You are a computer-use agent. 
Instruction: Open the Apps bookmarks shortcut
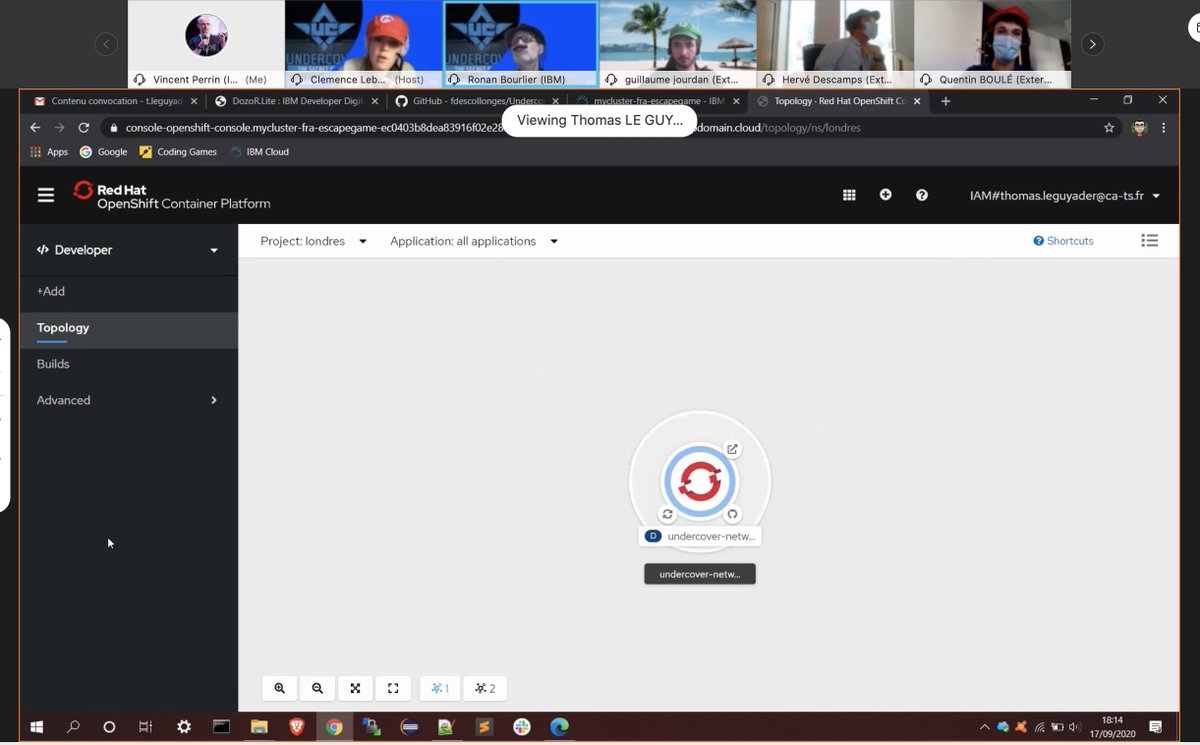[49, 152]
